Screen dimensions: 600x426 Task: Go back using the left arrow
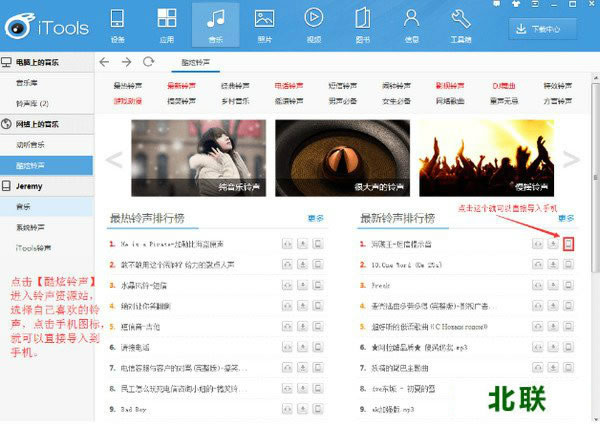click(104, 62)
